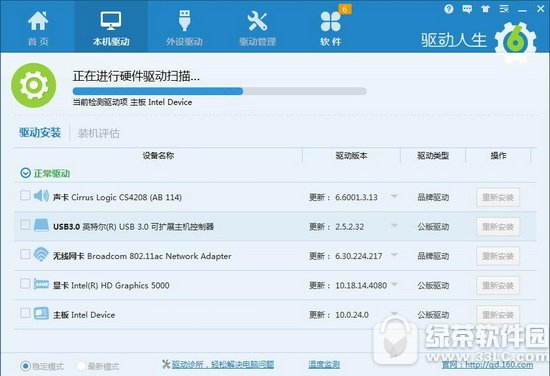Click 品牌驱动 in the sound card row
The image size is (550, 376).
[433, 197]
